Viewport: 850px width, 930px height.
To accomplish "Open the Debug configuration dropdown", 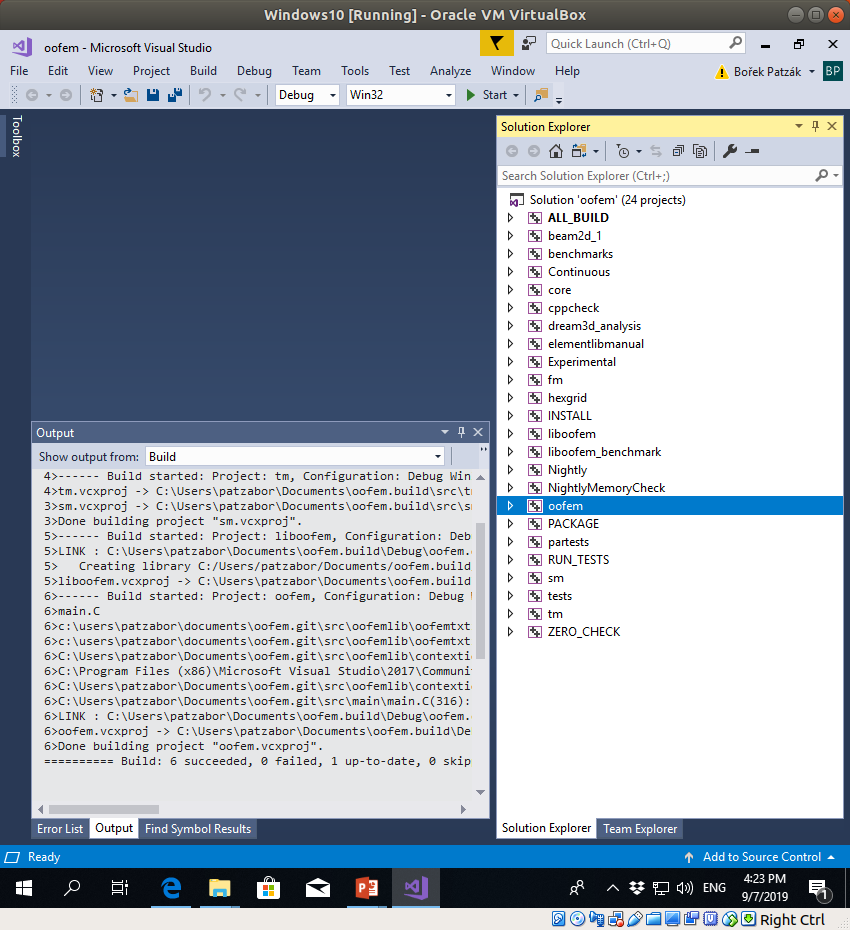I will 308,95.
